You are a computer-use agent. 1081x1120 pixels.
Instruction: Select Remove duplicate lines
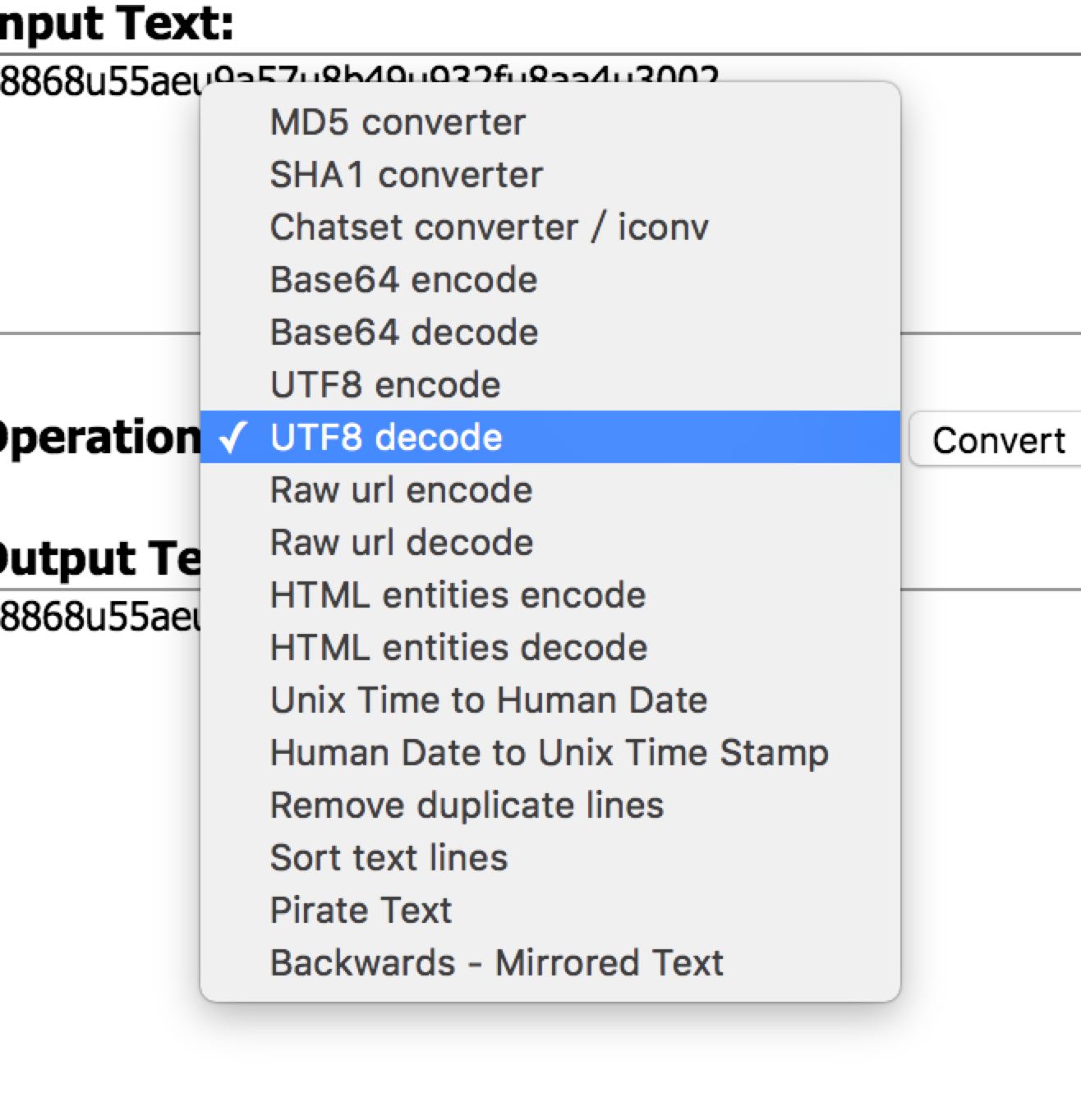(x=467, y=806)
